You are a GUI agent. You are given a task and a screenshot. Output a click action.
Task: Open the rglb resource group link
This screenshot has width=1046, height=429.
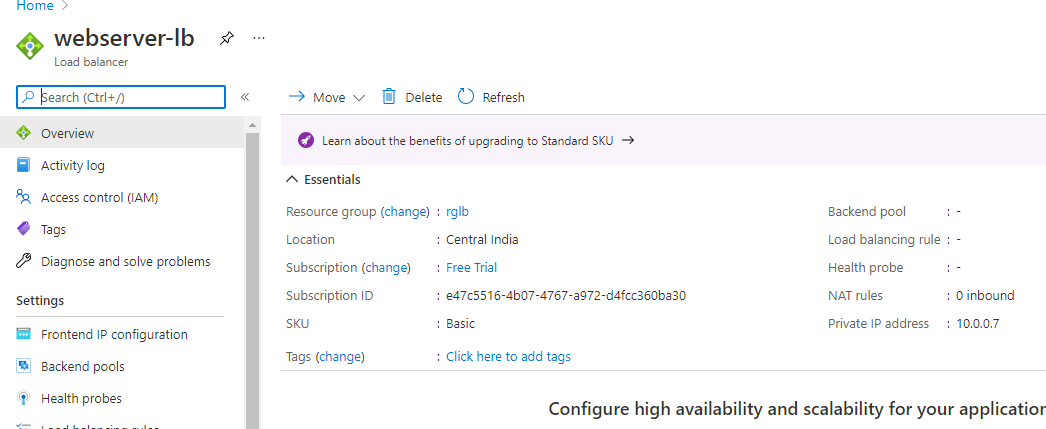pyautogui.click(x=458, y=211)
